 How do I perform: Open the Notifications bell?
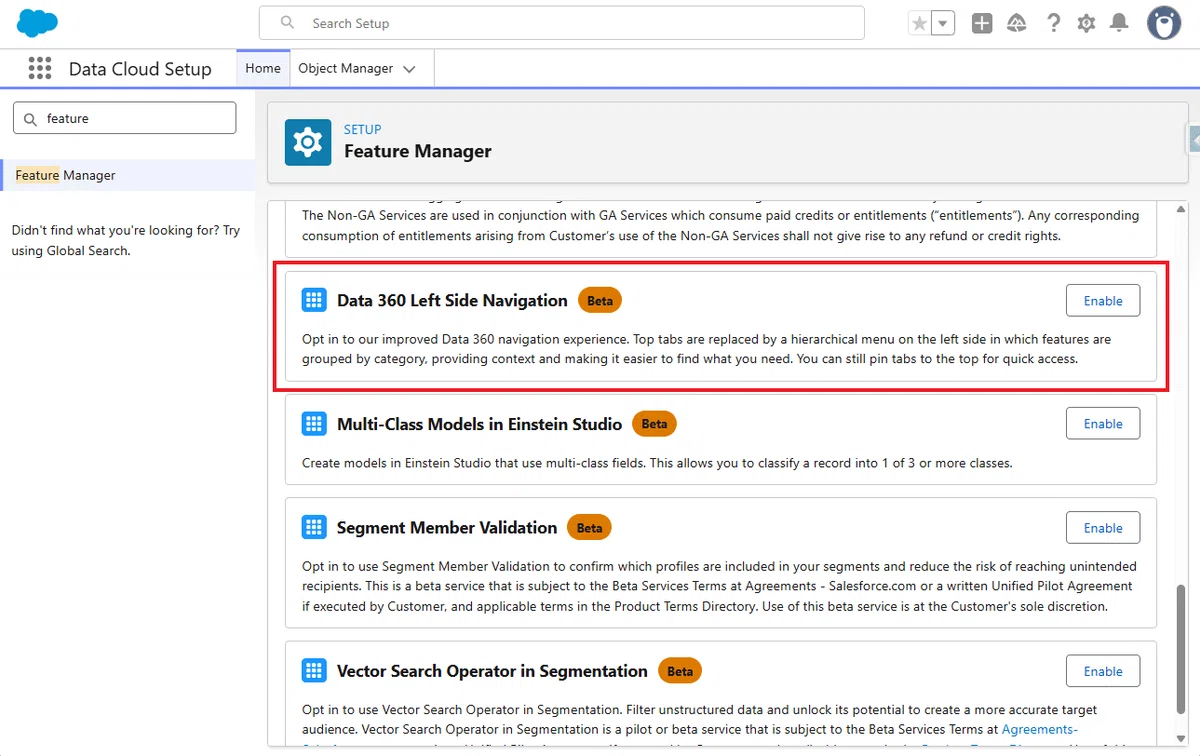(x=1120, y=23)
